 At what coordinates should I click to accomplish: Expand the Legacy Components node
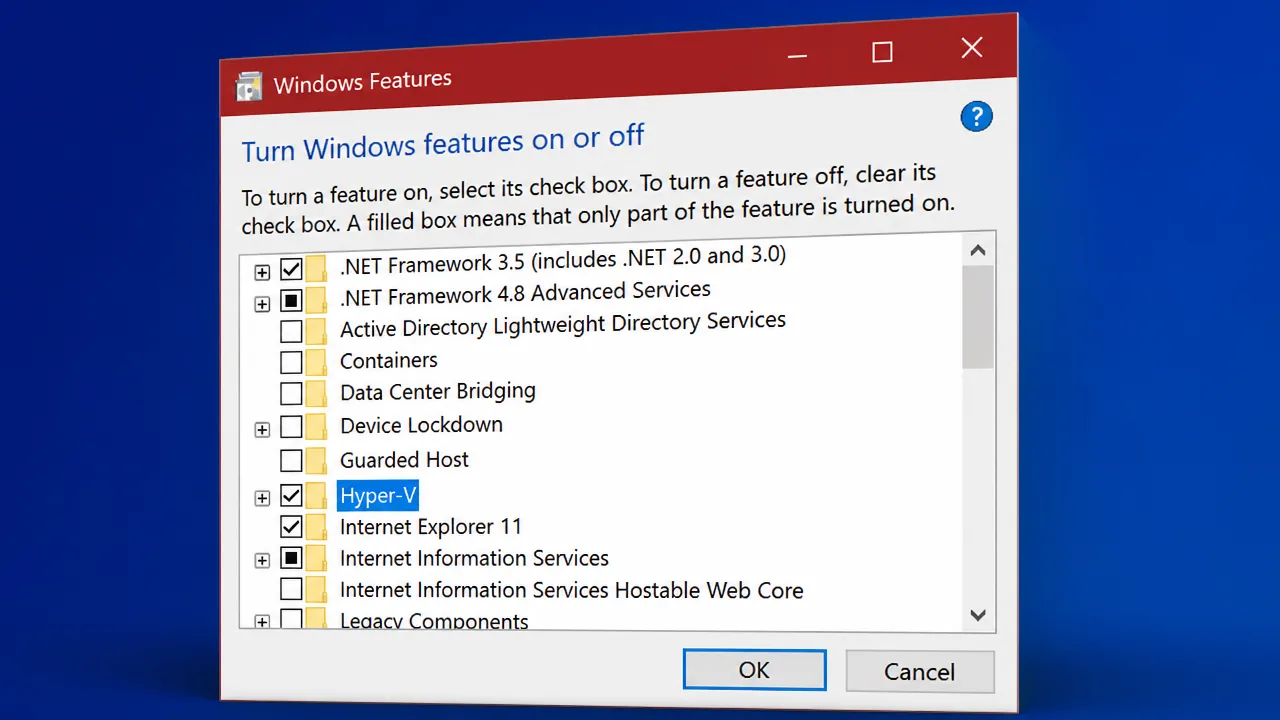click(x=262, y=622)
